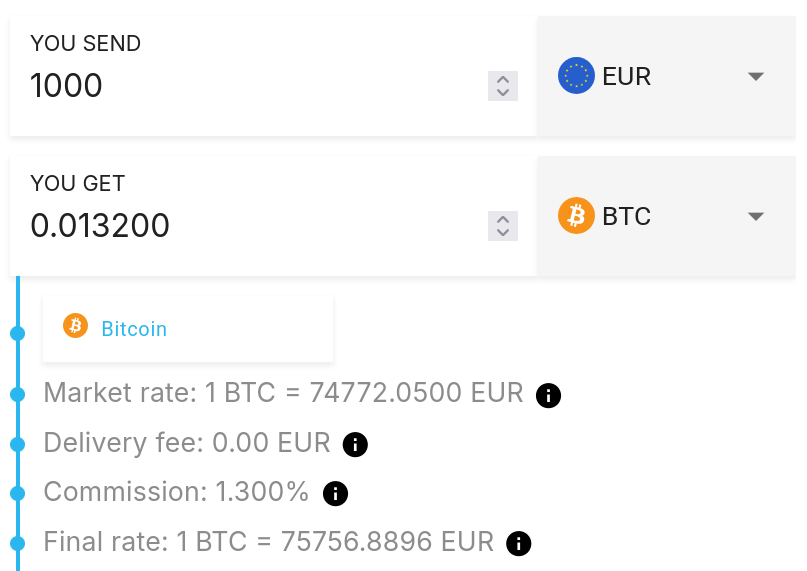The height and width of the screenshot is (571, 807).
Task: Click the info icon beside Market rate
Action: pos(548,395)
